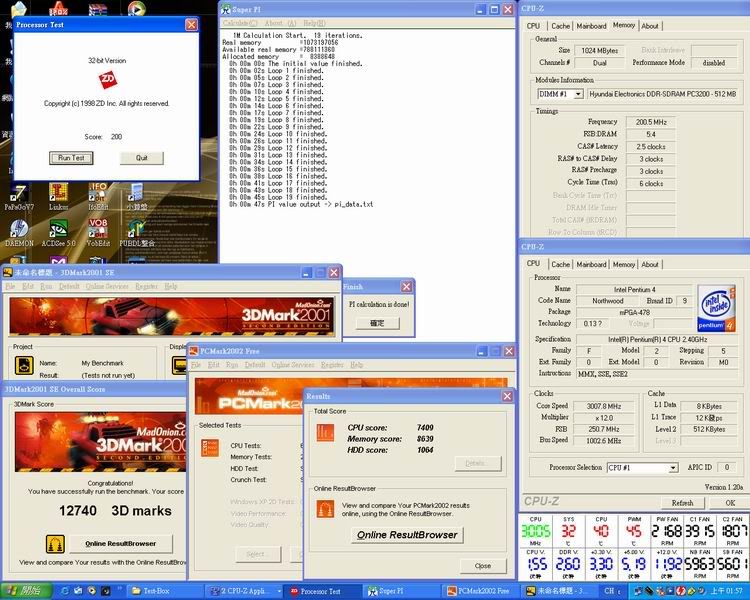
Task: Open the File menu in PCMark2002 Free
Action: (x=196, y=365)
